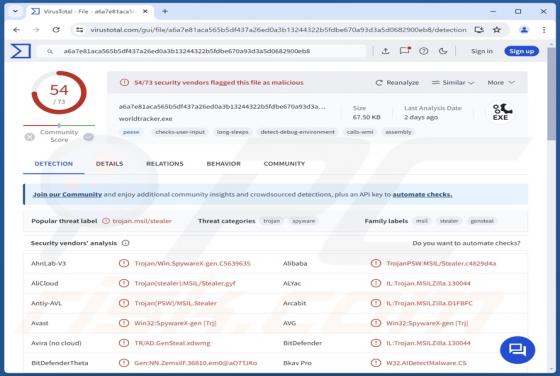Reload the page using browser refresh icon
Screen dimensions: 560x376
[56, 30]
